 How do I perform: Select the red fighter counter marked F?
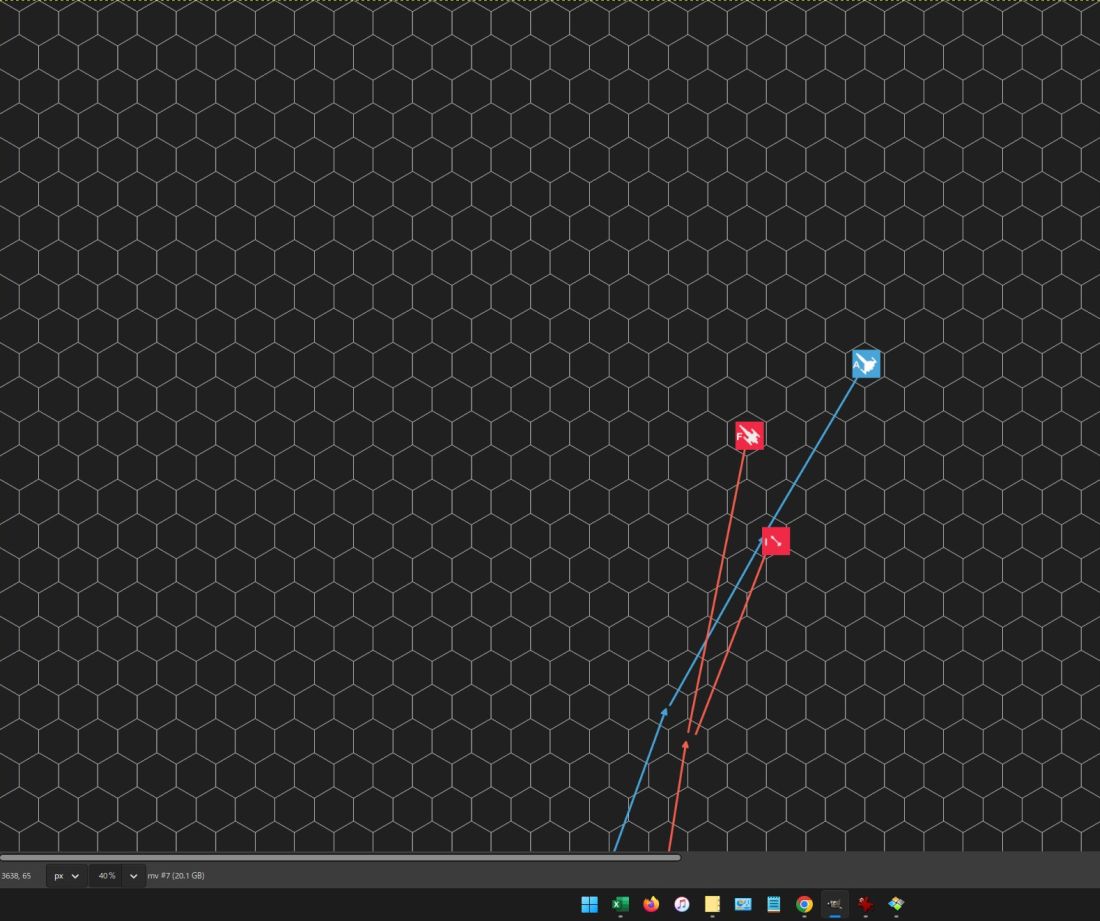(x=749, y=436)
